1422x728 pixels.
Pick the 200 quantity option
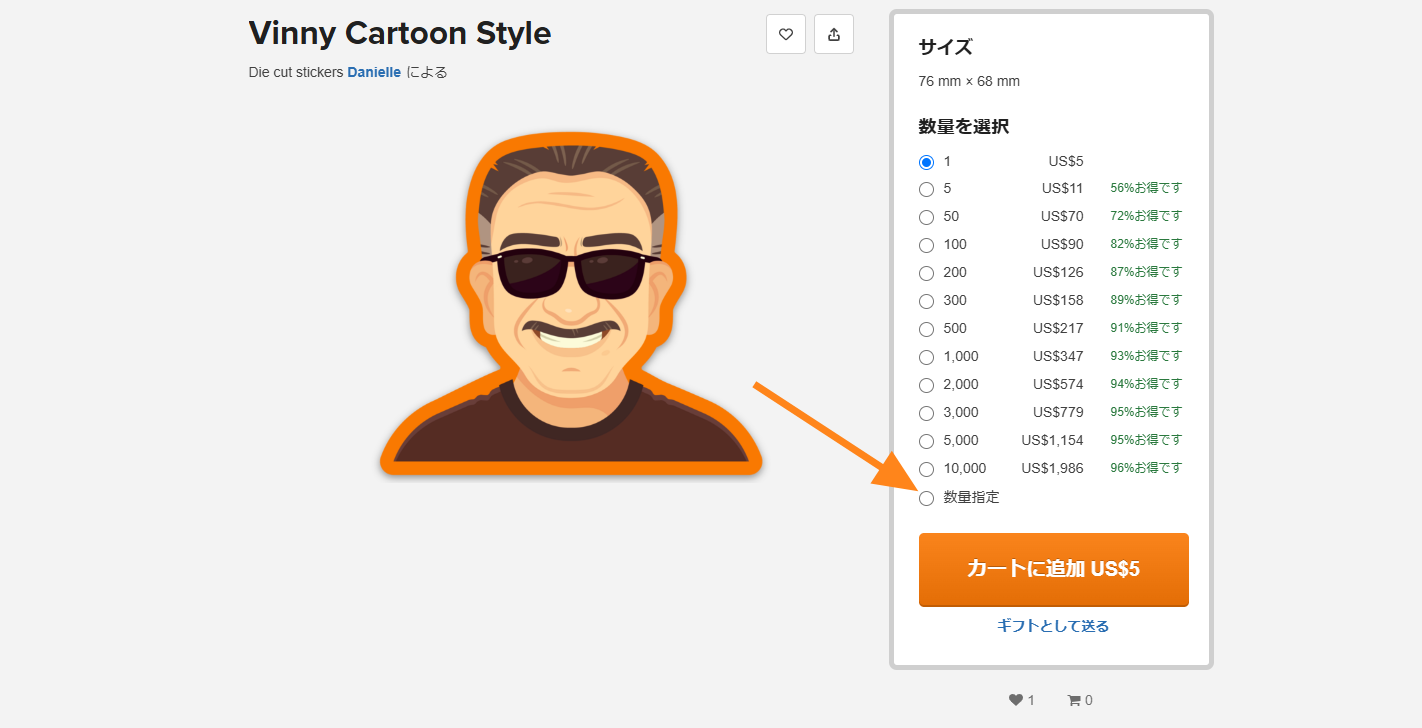tap(926, 273)
